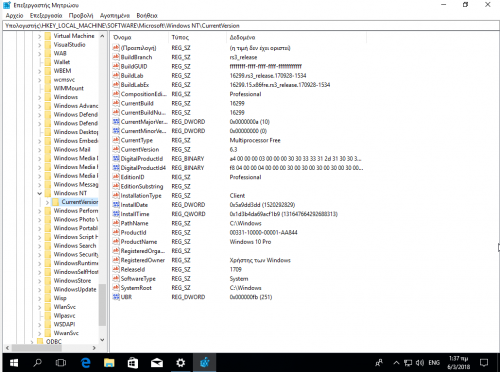Click the CurrentMajorVersion DWORD value icon
This screenshot has height=372, width=500.
116,122
